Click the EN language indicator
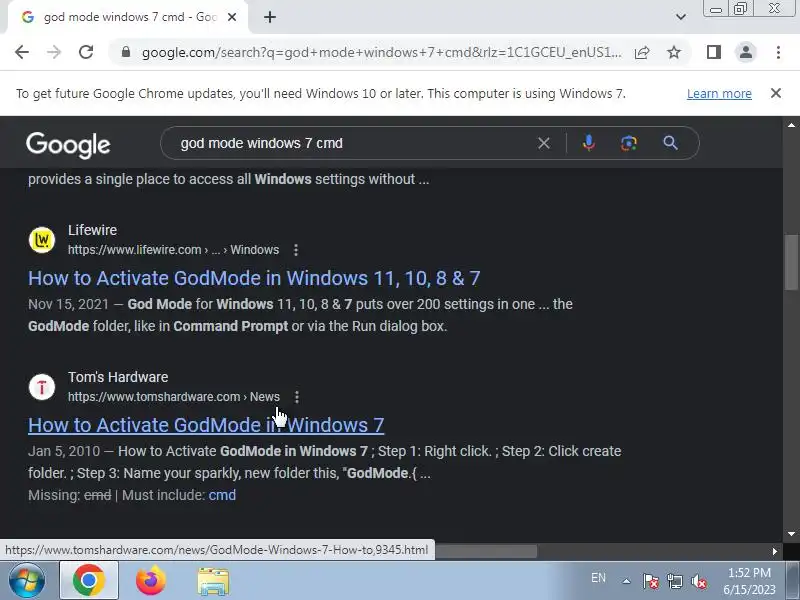 click(598, 578)
